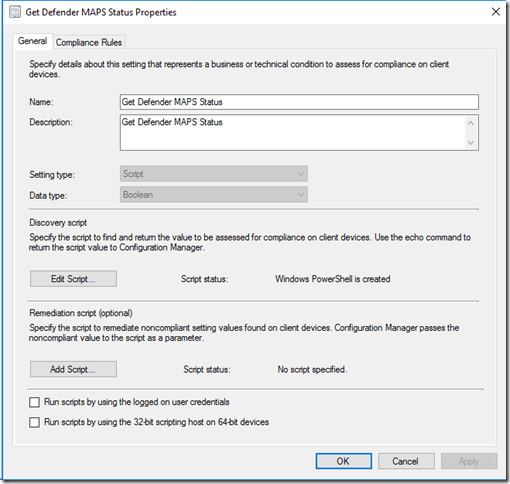Switch to the General tab
510x484 pixels.
click(x=32, y=41)
